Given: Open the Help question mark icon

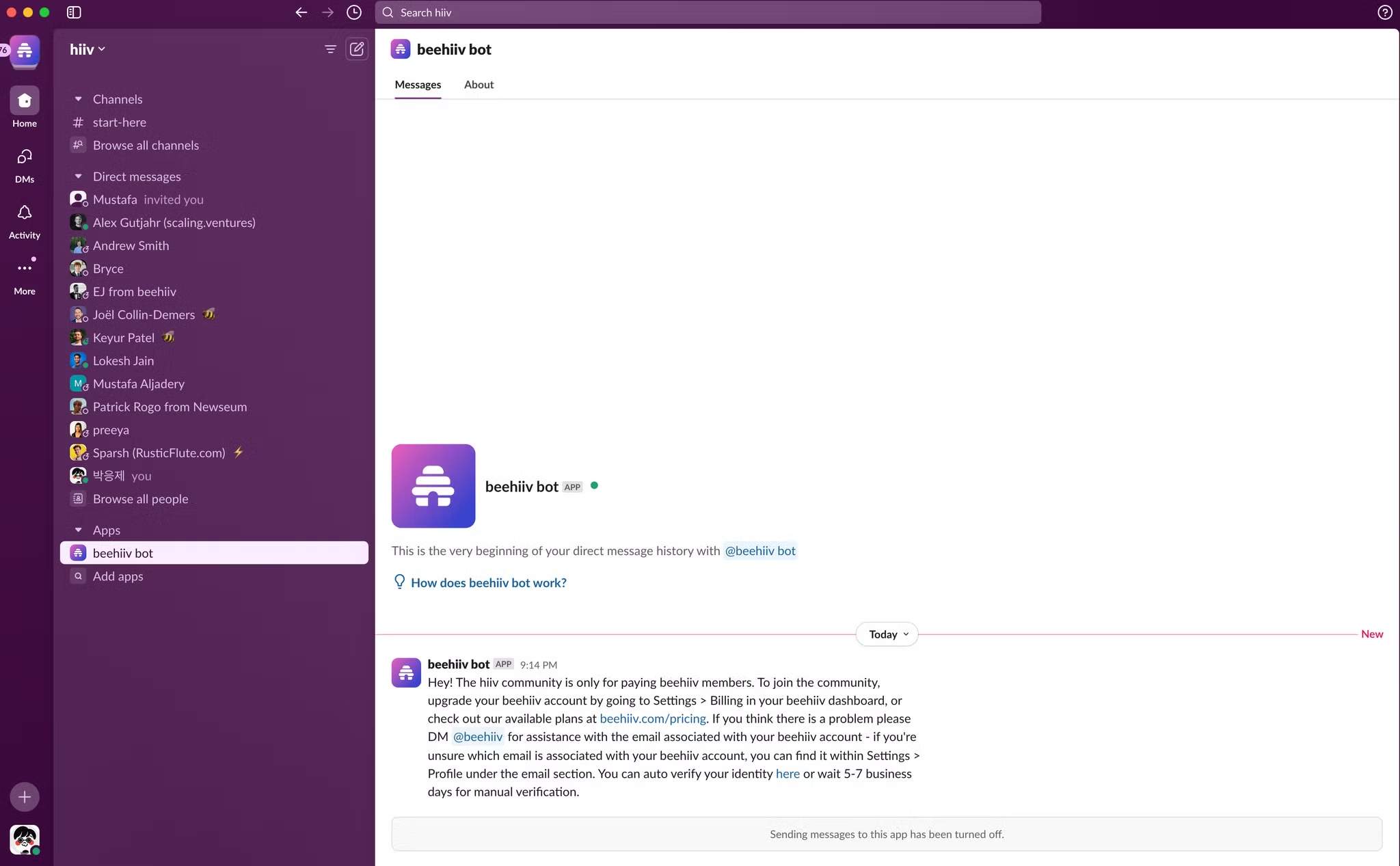Looking at the screenshot, I should [x=1384, y=12].
